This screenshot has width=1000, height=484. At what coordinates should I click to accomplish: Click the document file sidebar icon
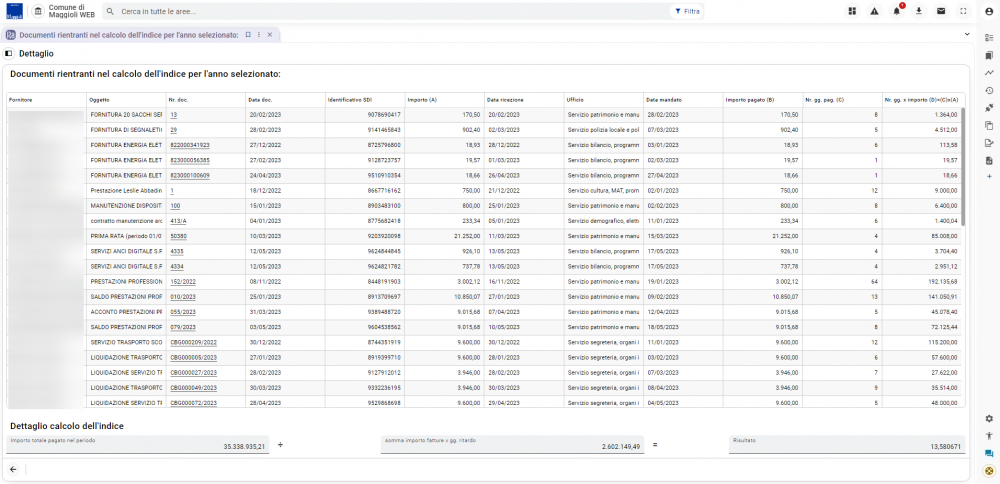tap(989, 159)
